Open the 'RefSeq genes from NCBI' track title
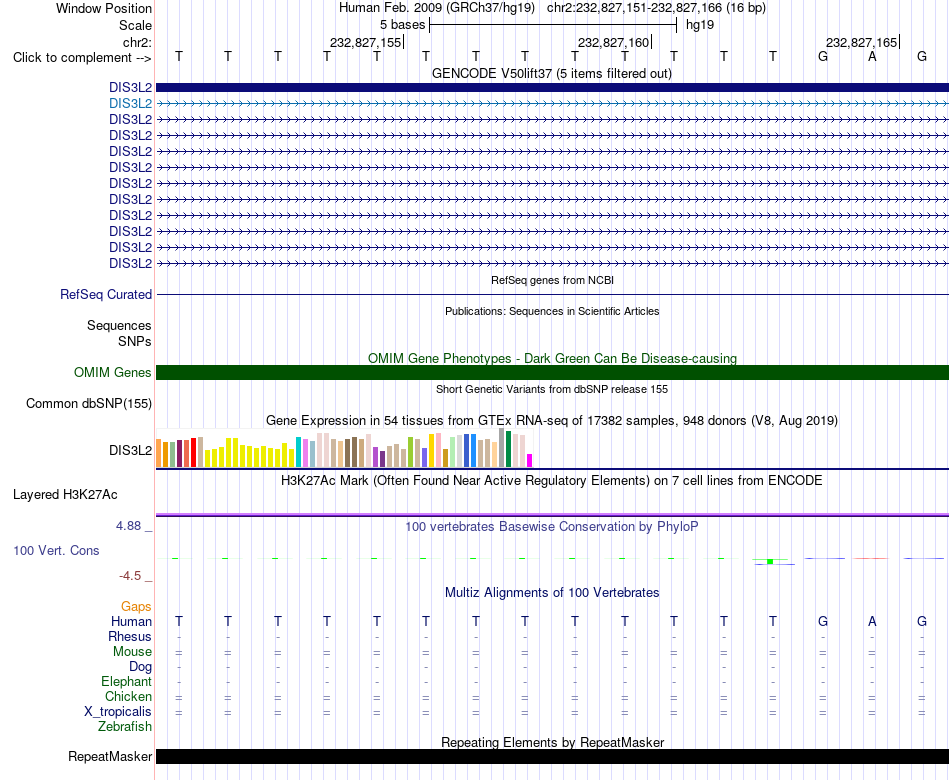950x780 pixels. click(552, 280)
